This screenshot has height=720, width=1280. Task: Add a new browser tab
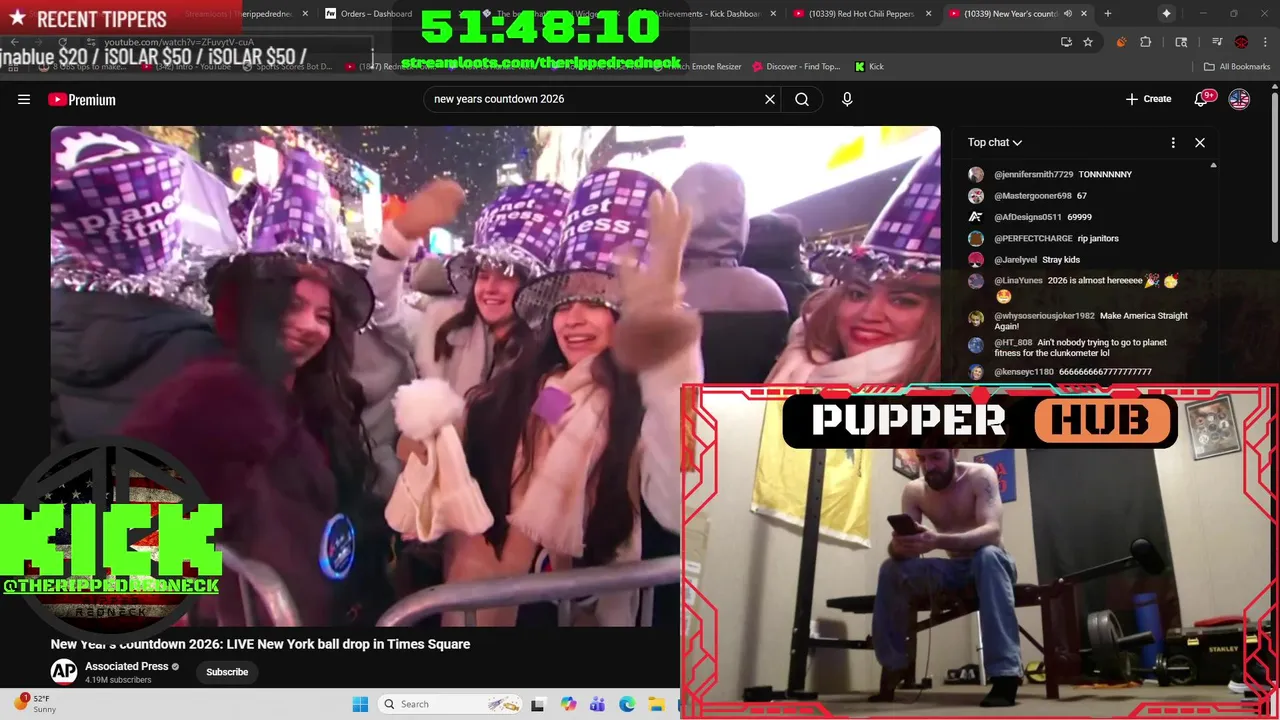point(1107,13)
